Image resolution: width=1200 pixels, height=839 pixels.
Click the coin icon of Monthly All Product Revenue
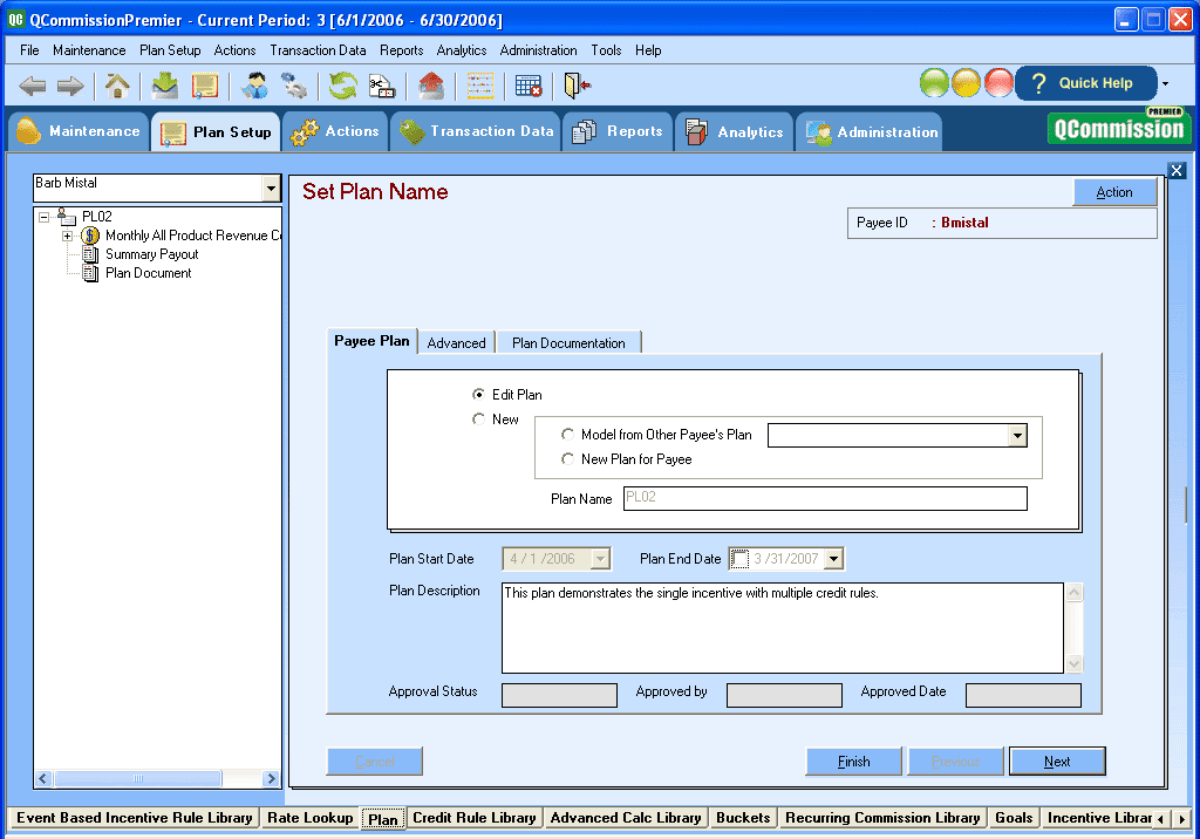(x=90, y=236)
